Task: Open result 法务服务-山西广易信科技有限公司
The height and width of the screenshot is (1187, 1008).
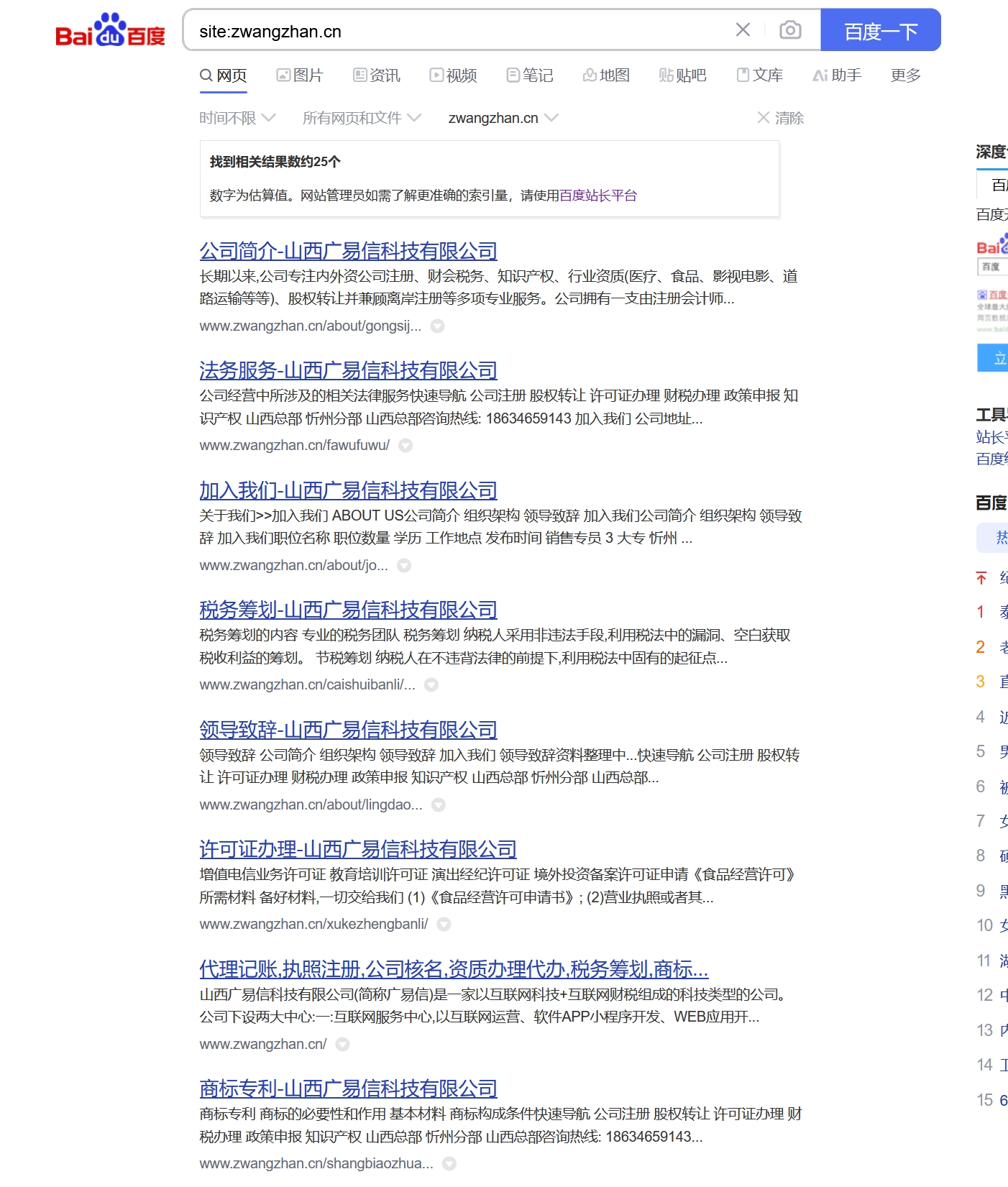Action: pos(349,370)
